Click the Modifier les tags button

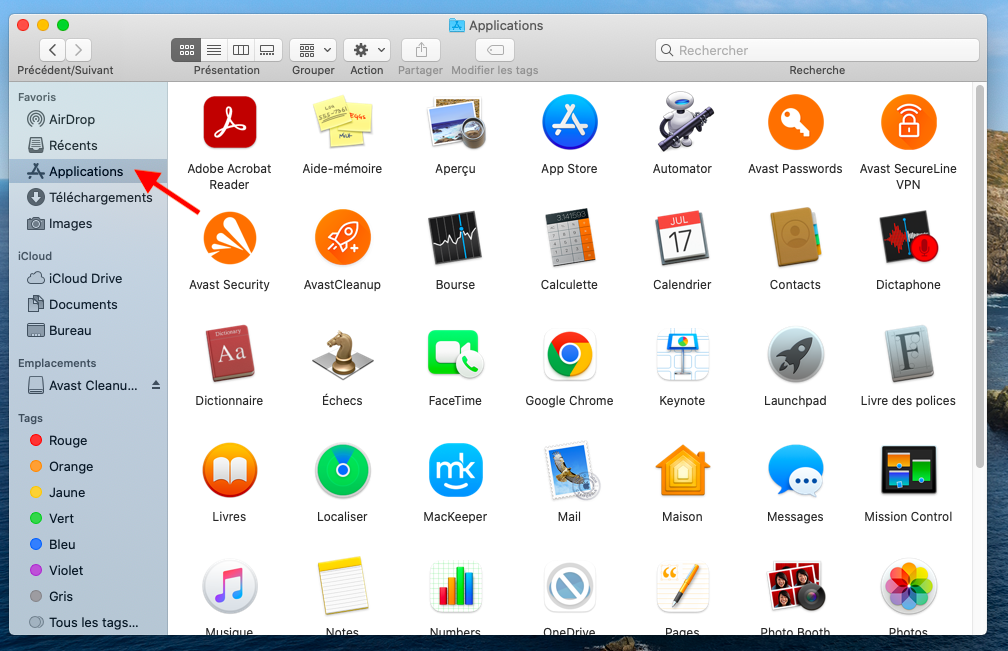pos(495,50)
